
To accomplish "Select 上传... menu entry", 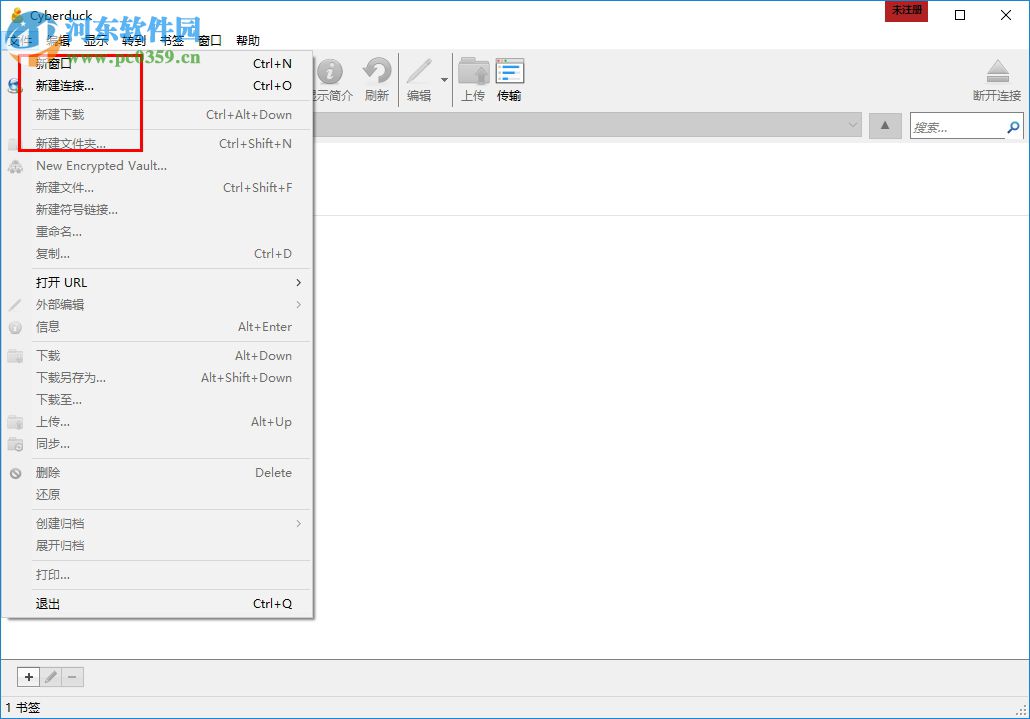I will tap(158, 422).
